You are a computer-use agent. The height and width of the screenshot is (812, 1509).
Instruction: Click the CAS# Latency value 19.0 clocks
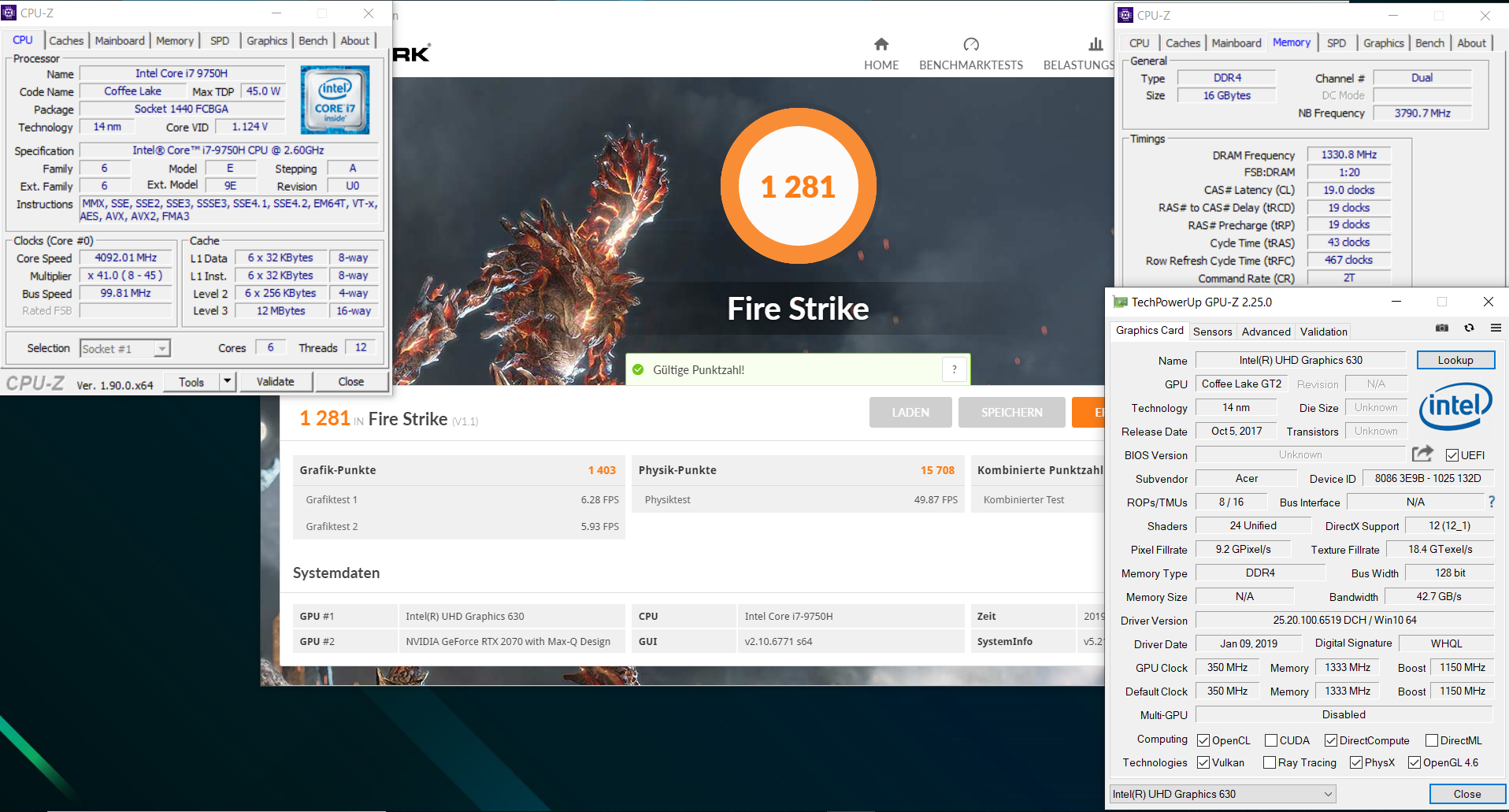(x=1349, y=190)
